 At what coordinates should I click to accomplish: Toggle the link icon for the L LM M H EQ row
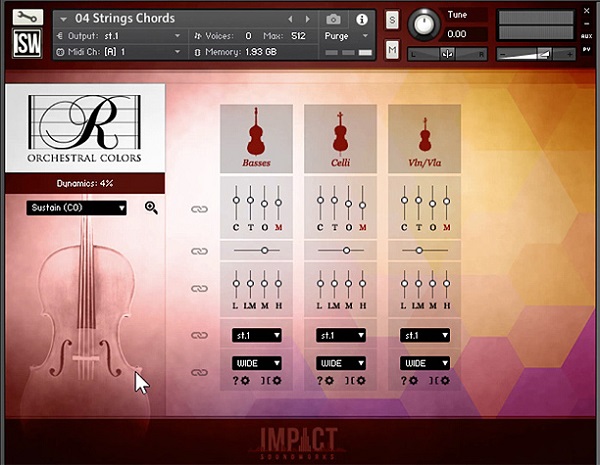(199, 288)
